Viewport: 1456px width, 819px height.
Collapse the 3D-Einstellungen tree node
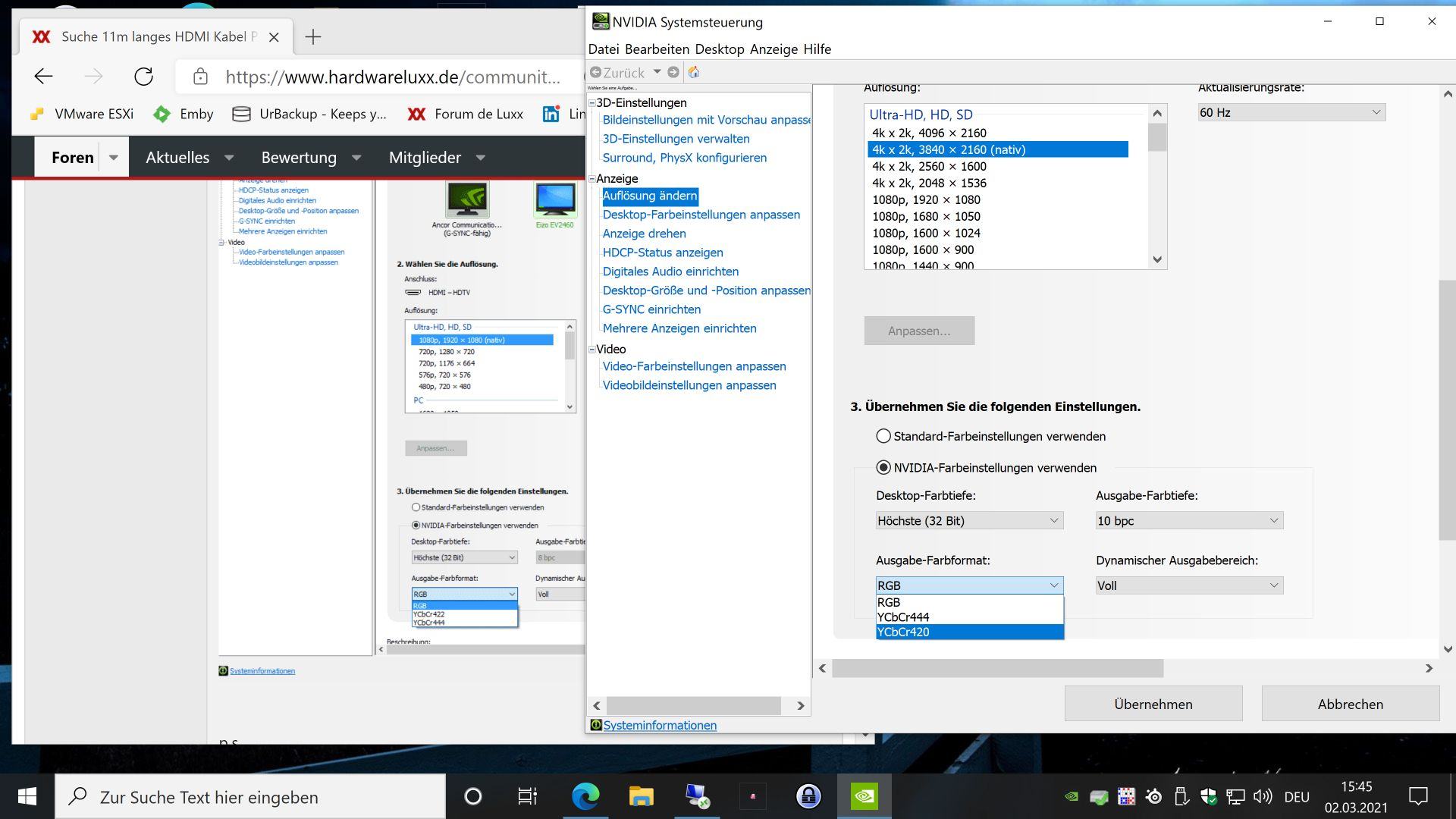click(592, 103)
